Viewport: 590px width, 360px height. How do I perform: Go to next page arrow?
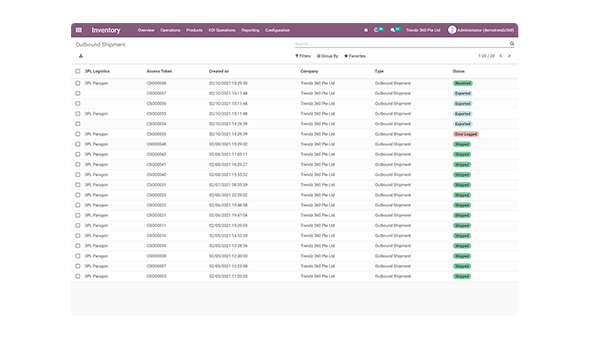tap(509, 56)
